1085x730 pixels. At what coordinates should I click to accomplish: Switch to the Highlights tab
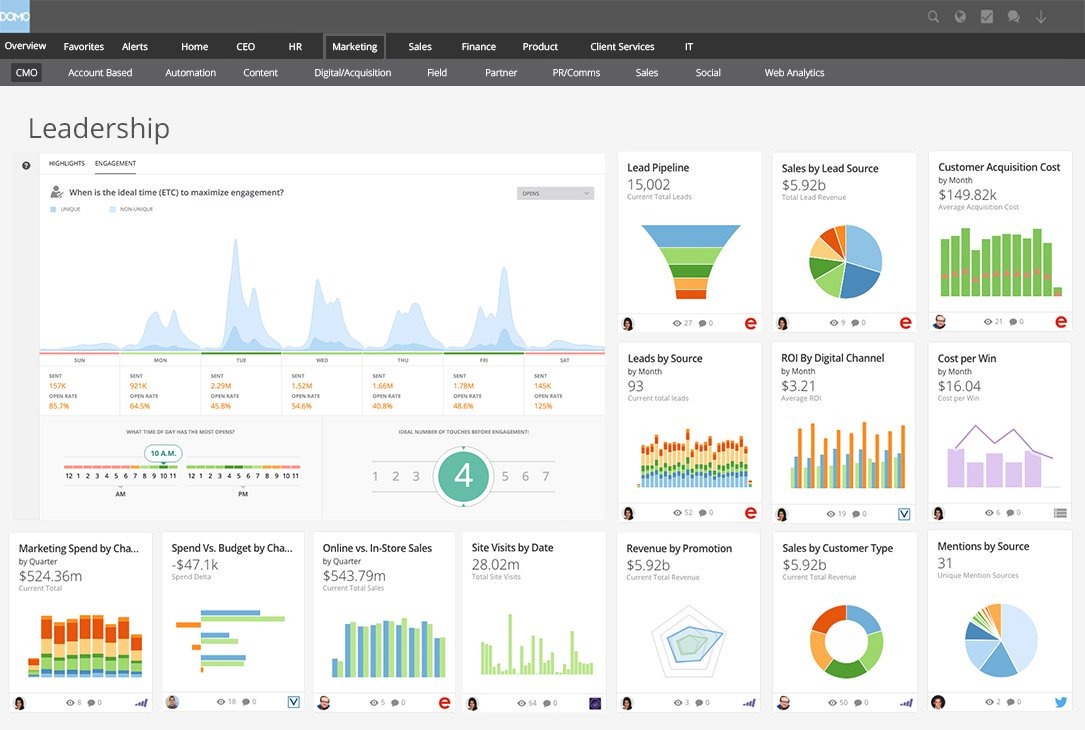66,163
